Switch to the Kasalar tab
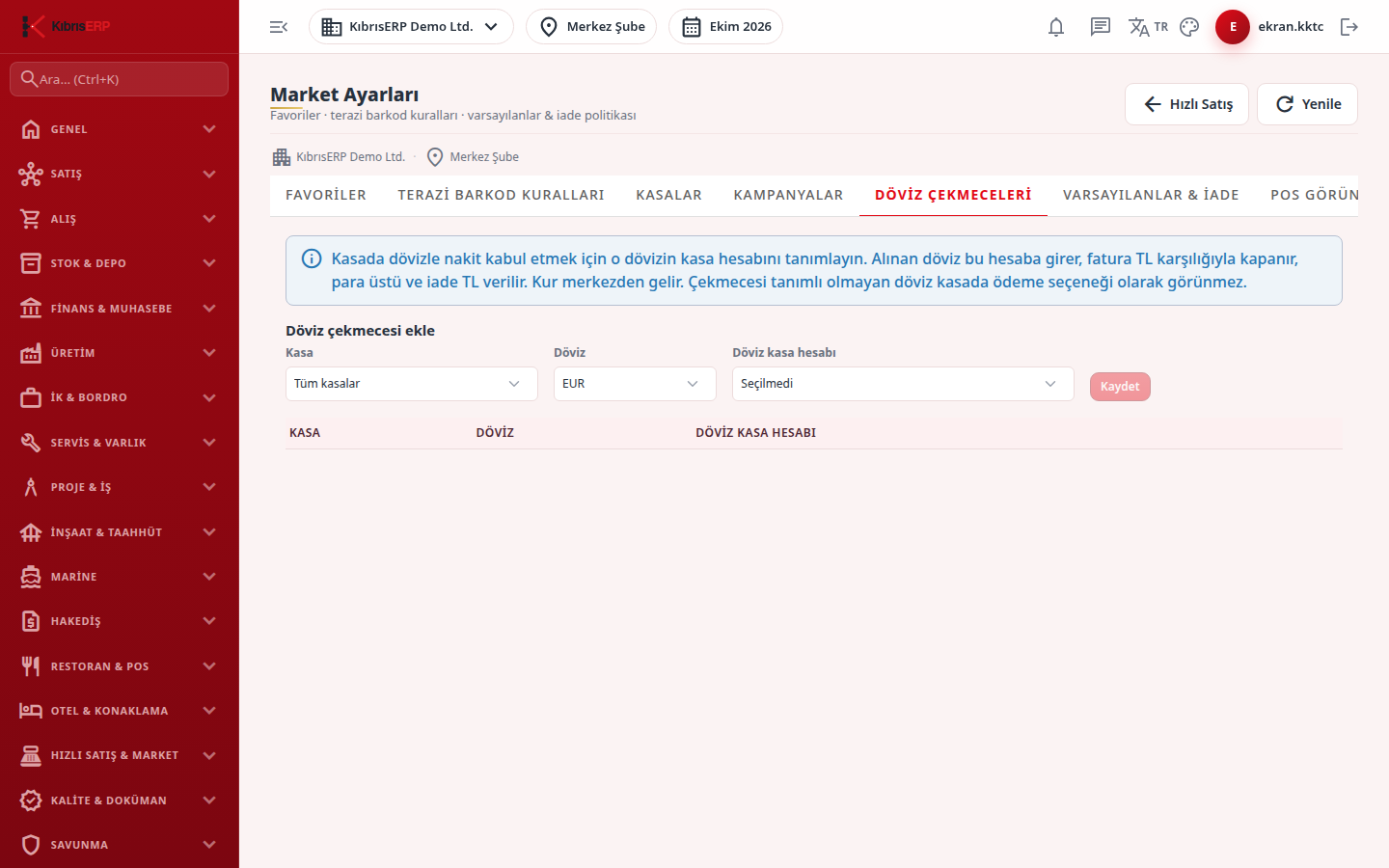Image resolution: width=1389 pixels, height=868 pixels. pos(669,195)
